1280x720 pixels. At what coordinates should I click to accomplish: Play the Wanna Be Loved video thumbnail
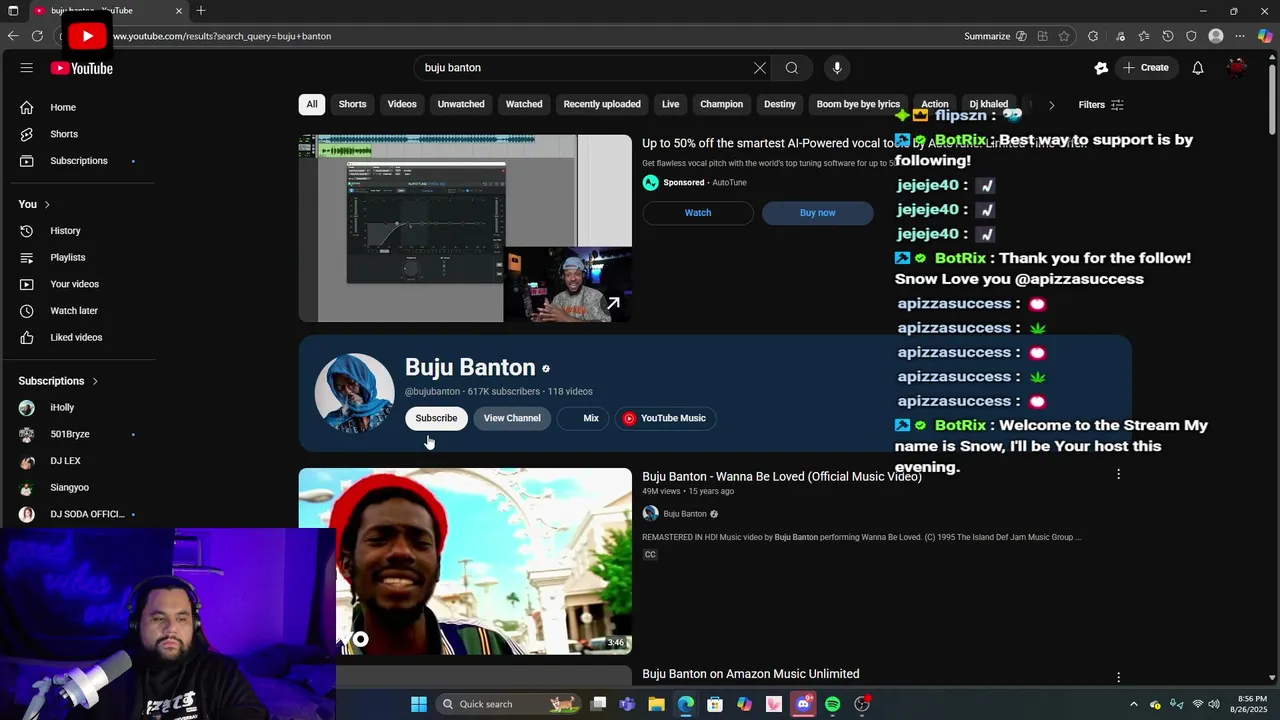pyautogui.click(x=465, y=561)
